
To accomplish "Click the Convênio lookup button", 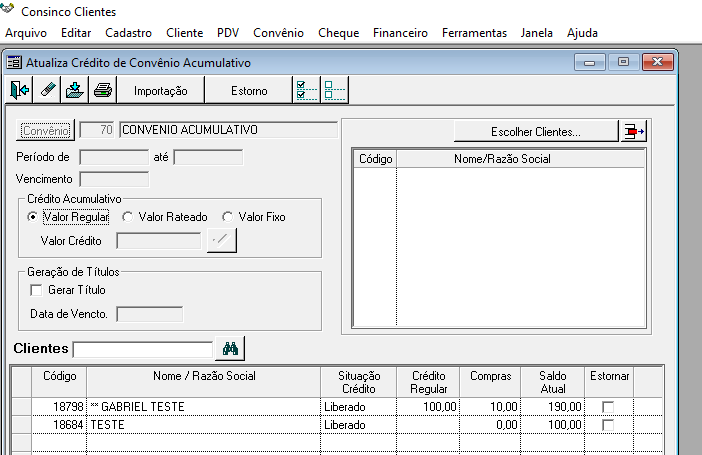I will 45,130.
